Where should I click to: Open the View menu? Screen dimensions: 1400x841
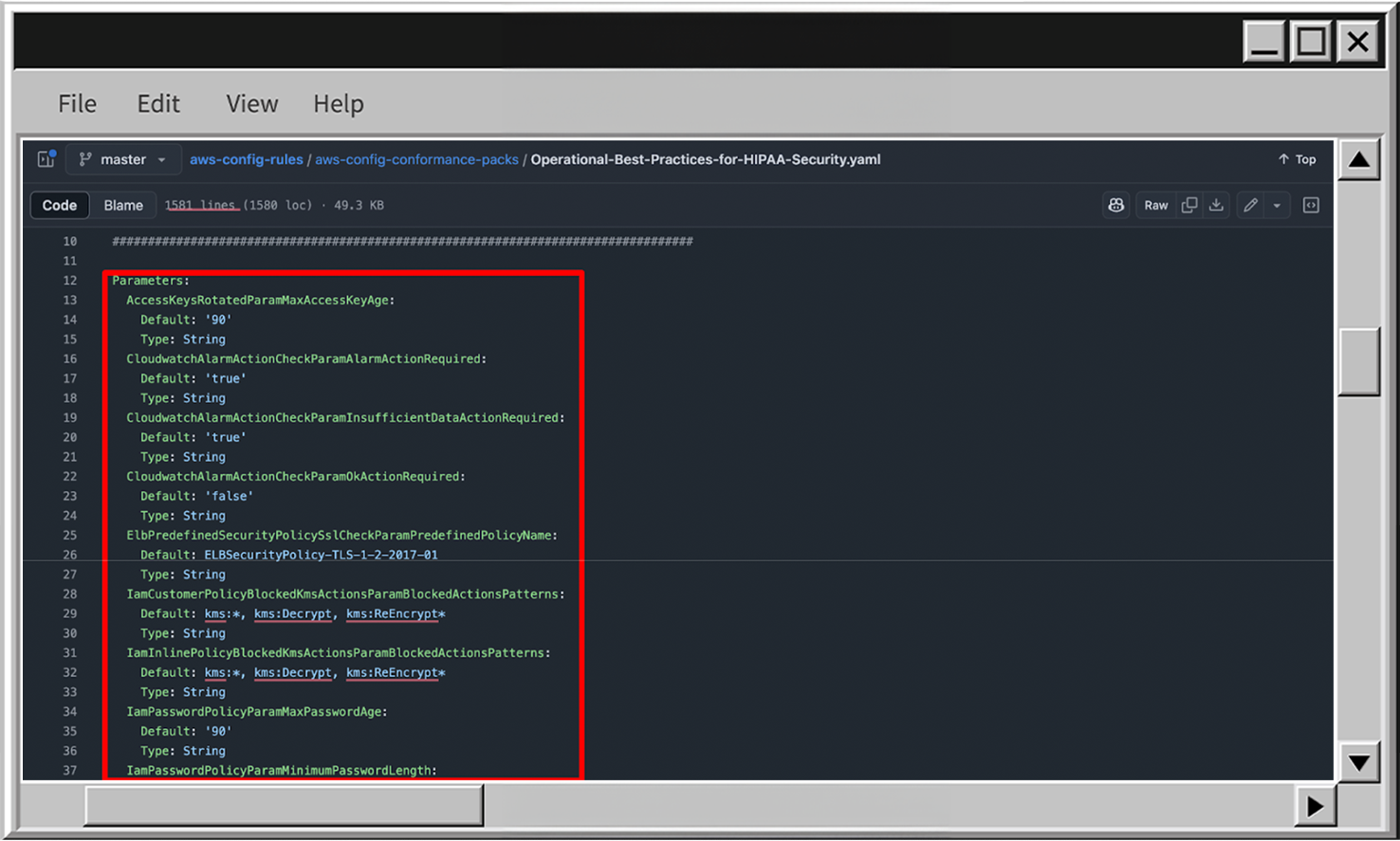(x=251, y=103)
